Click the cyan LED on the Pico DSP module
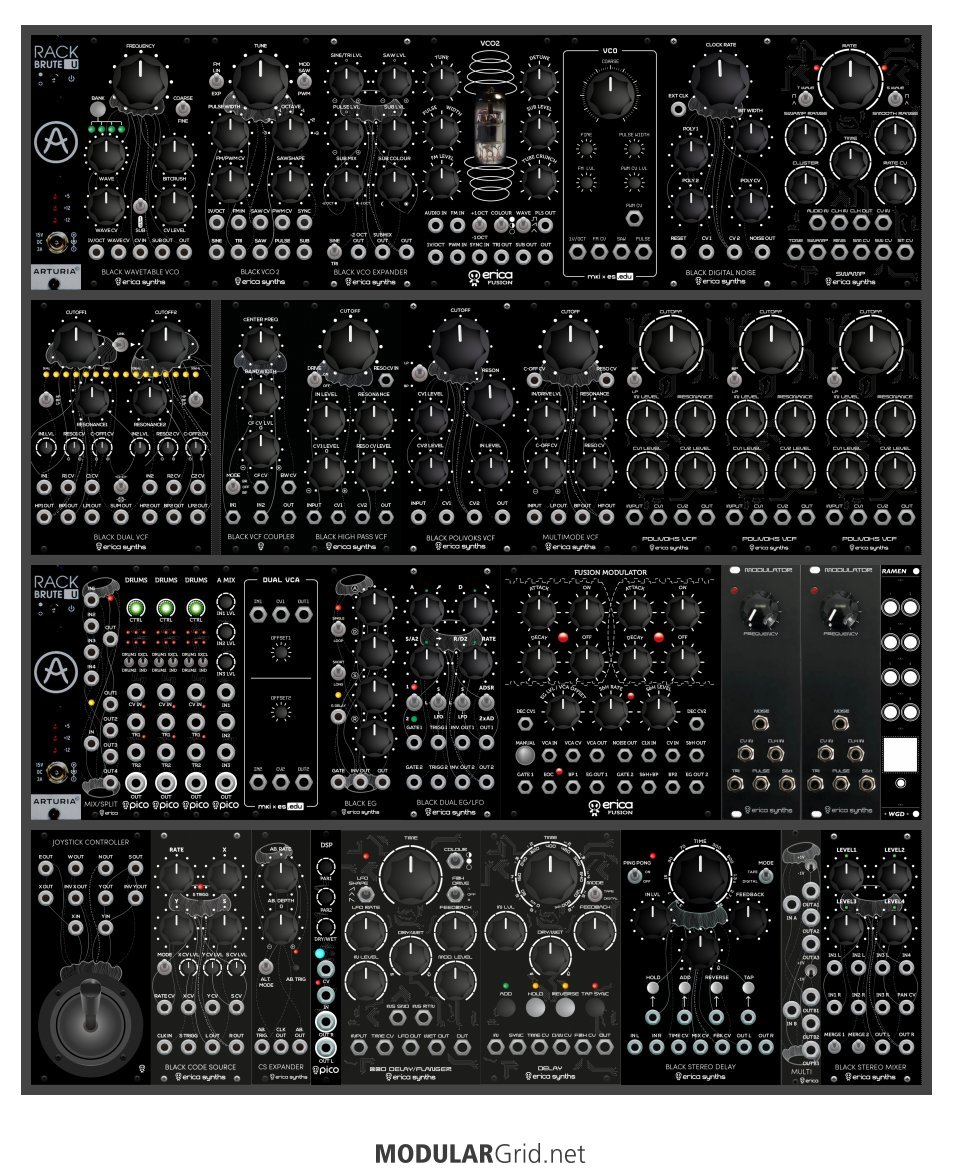962x1175 pixels. 320,953
